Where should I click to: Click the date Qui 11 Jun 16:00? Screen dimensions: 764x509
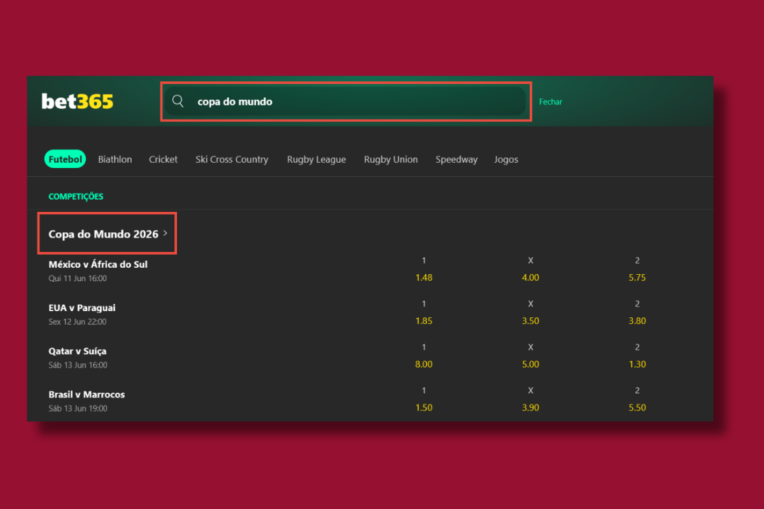[77, 279]
